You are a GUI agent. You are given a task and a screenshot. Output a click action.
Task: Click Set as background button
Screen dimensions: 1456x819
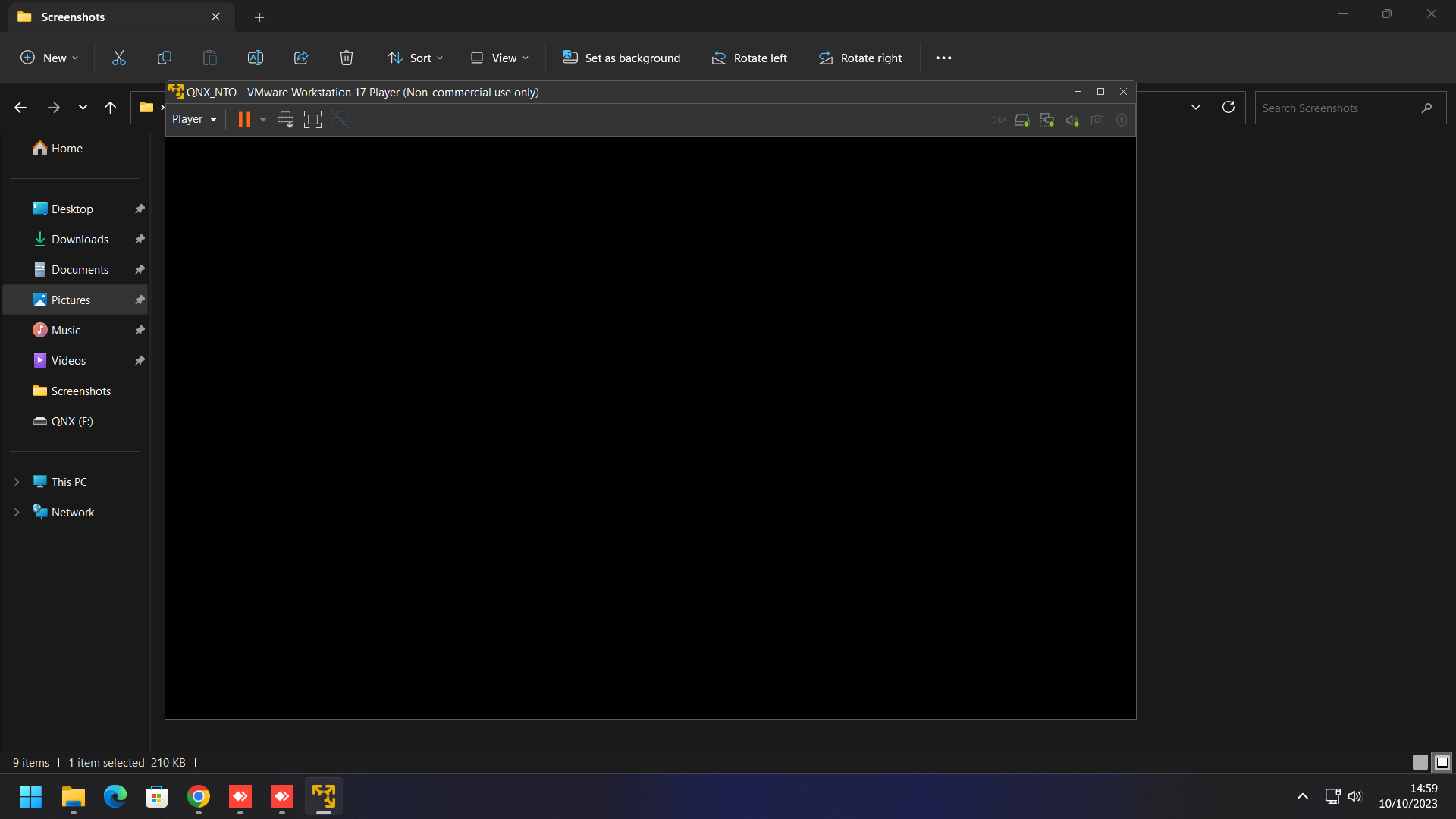621,58
